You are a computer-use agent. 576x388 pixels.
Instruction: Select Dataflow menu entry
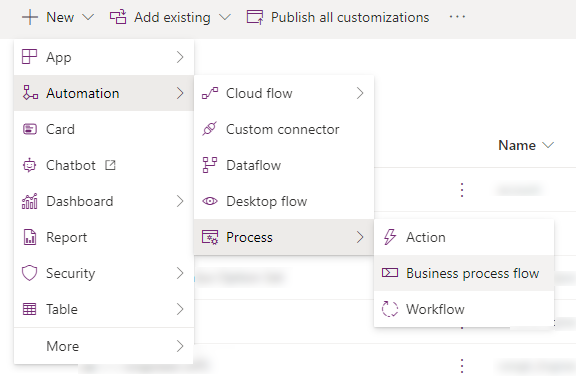click(x=284, y=165)
